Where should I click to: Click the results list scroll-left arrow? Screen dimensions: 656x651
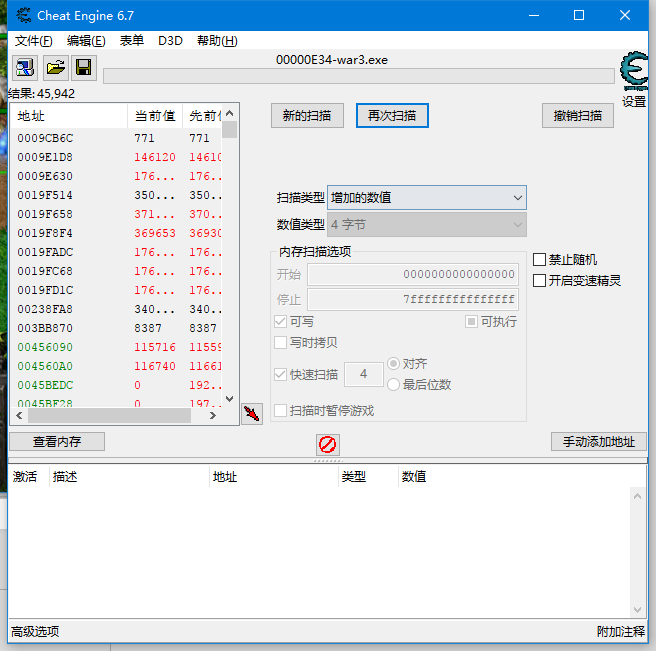click(x=19, y=415)
